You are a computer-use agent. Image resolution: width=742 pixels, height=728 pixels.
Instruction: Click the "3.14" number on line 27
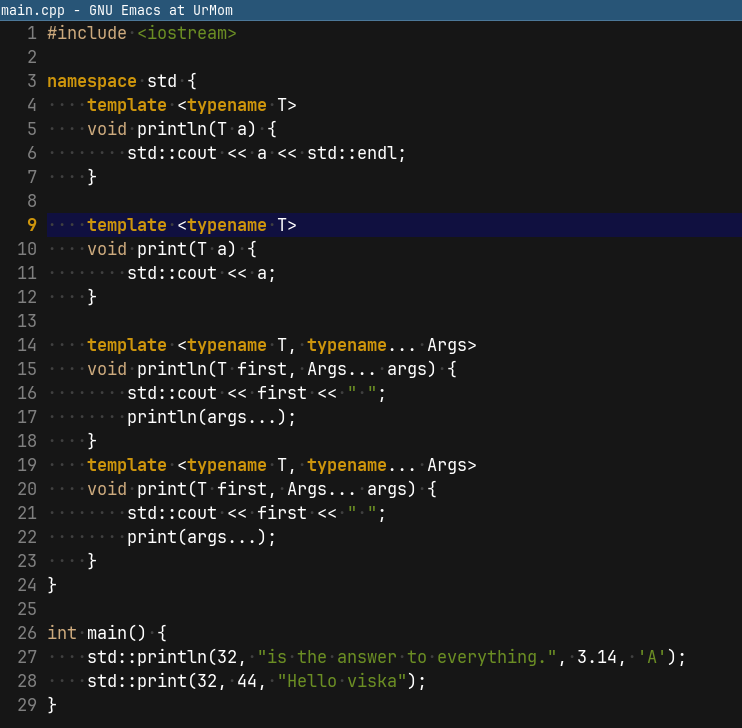[597, 657]
